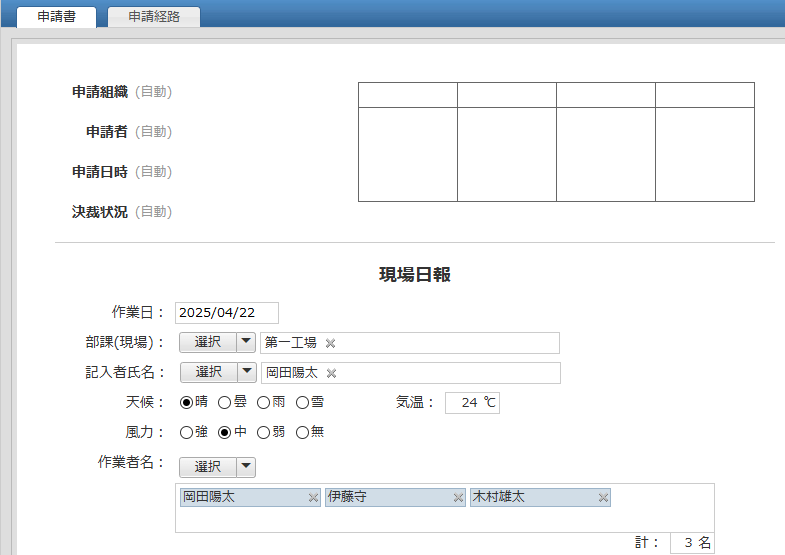Expand 作業者名 selection dropdown arrow
This screenshot has height=555, width=785.
[246, 467]
